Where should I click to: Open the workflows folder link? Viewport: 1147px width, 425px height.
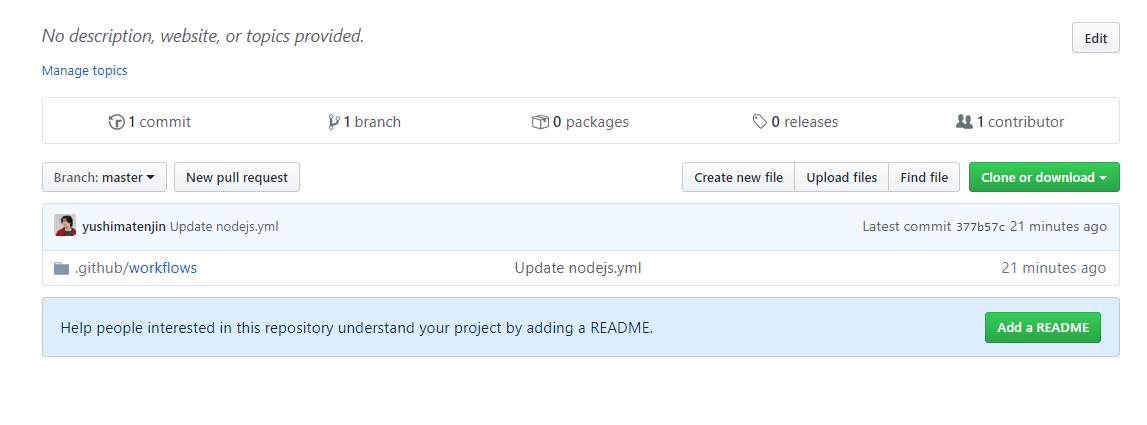(163, 268)
